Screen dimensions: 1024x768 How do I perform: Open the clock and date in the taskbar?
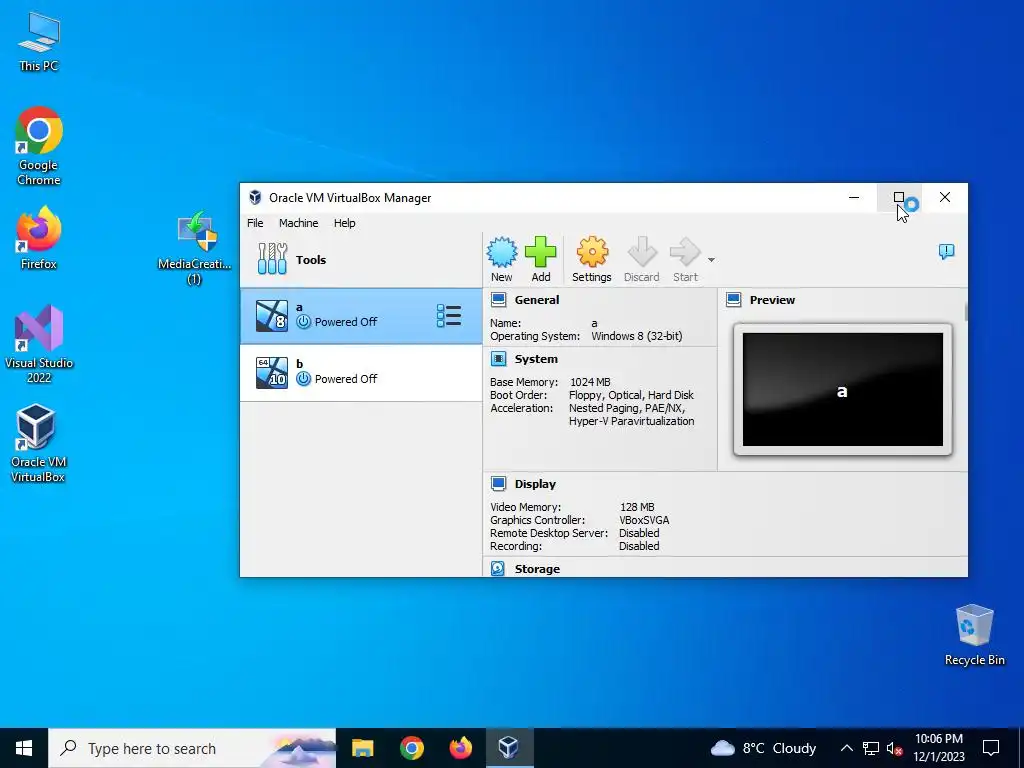[938, 748]
